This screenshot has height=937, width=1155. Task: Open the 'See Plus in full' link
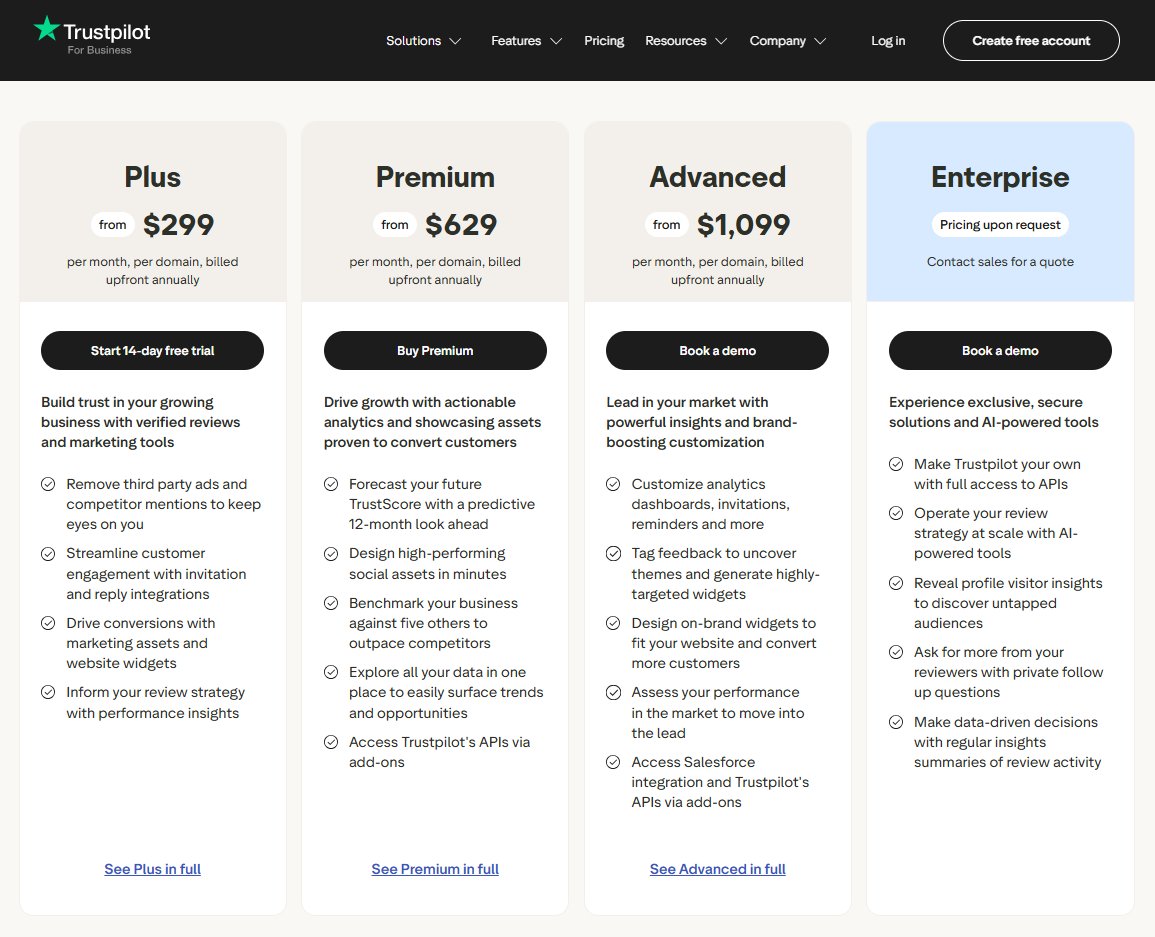pos(152,869)
